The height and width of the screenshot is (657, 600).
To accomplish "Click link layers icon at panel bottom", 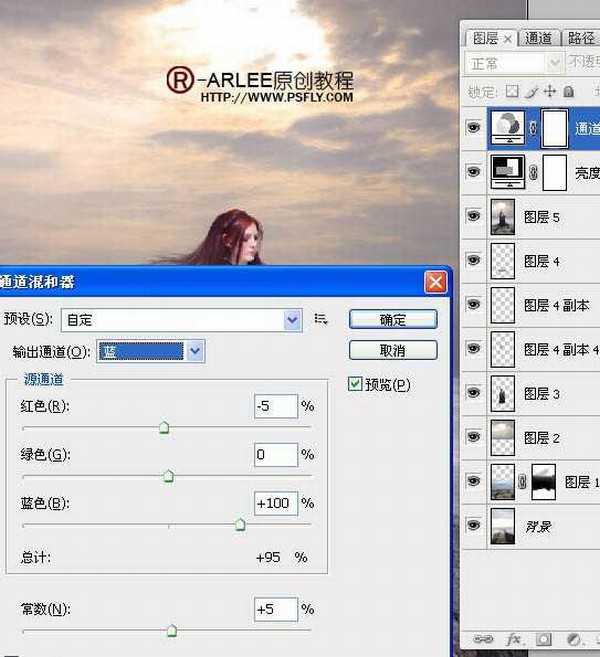I will coord(483,639).
